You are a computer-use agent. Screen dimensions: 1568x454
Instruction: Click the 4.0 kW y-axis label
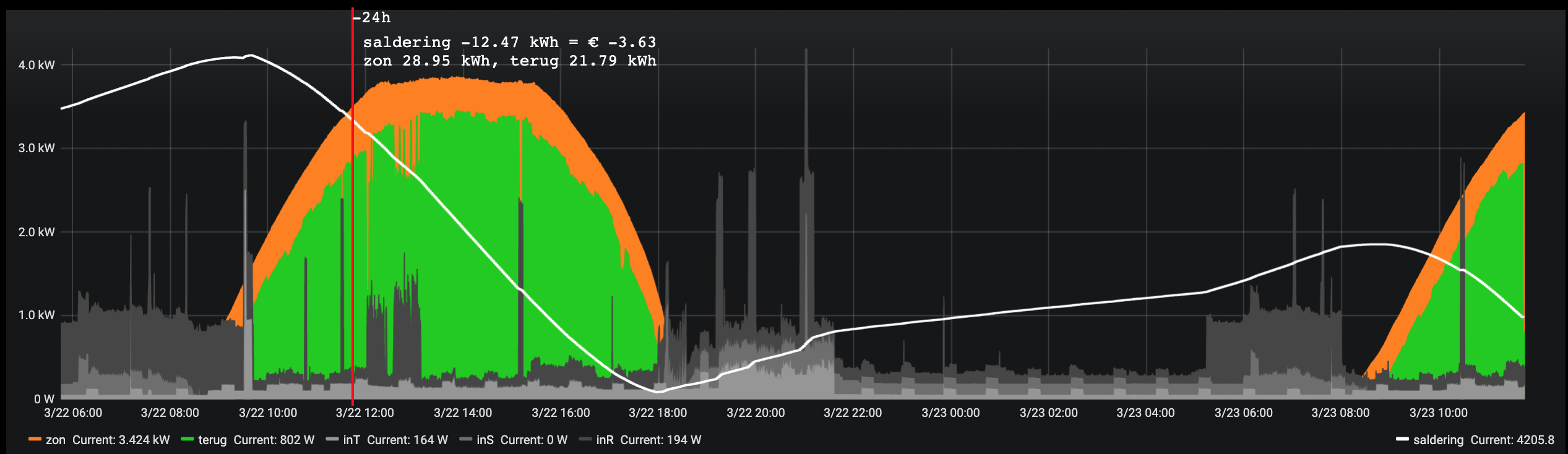pos(37,65)
